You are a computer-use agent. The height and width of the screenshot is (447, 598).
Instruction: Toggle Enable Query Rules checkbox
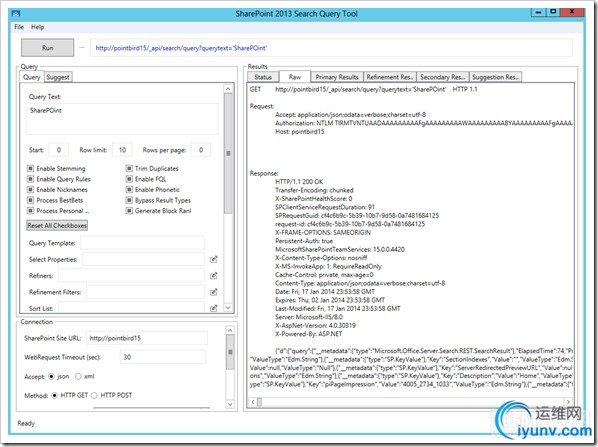[x=30, y=179]
